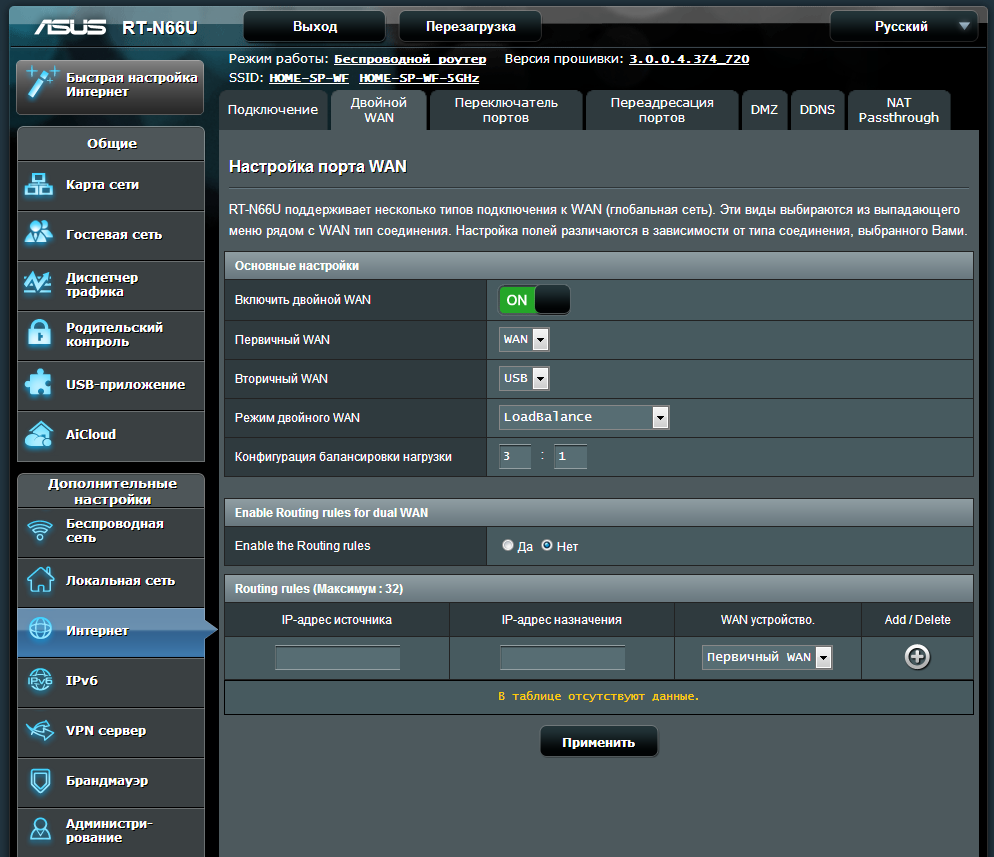Click the first load balance ratio field
Image resolution: width=994 pixels, height=857 pixels.
(x=515, y=456)
